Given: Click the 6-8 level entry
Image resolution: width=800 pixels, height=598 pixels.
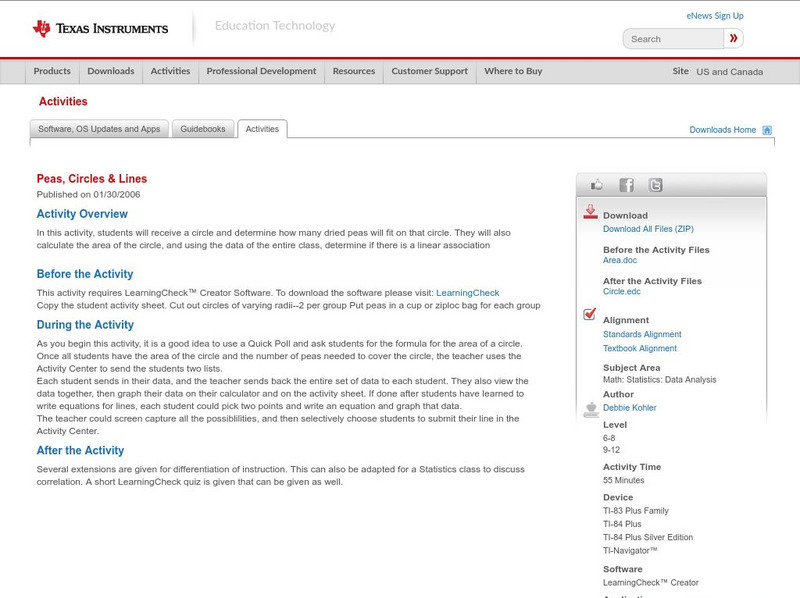Looking at the screenshot, I should coord(609,438).
